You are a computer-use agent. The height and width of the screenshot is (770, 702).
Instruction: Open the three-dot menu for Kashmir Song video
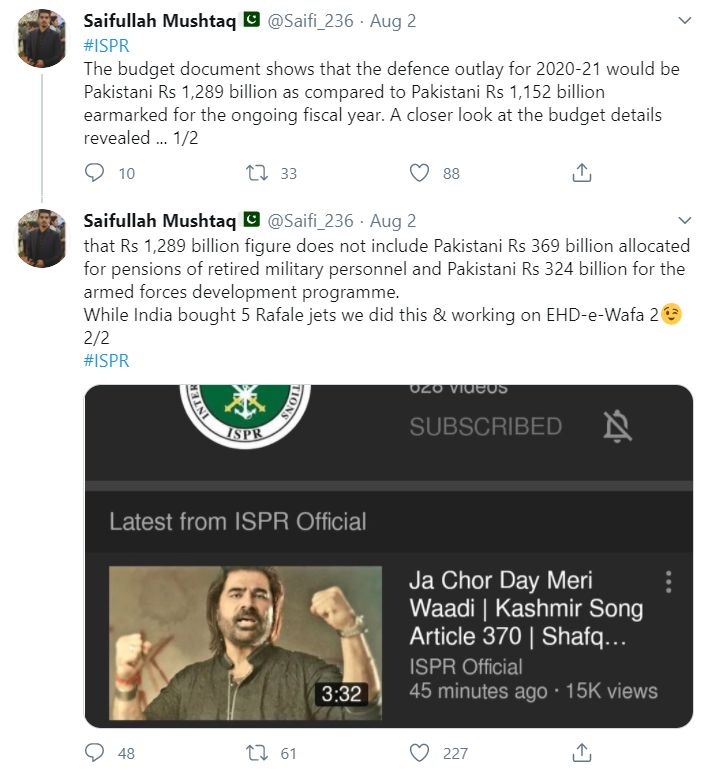tap(668, 582)
